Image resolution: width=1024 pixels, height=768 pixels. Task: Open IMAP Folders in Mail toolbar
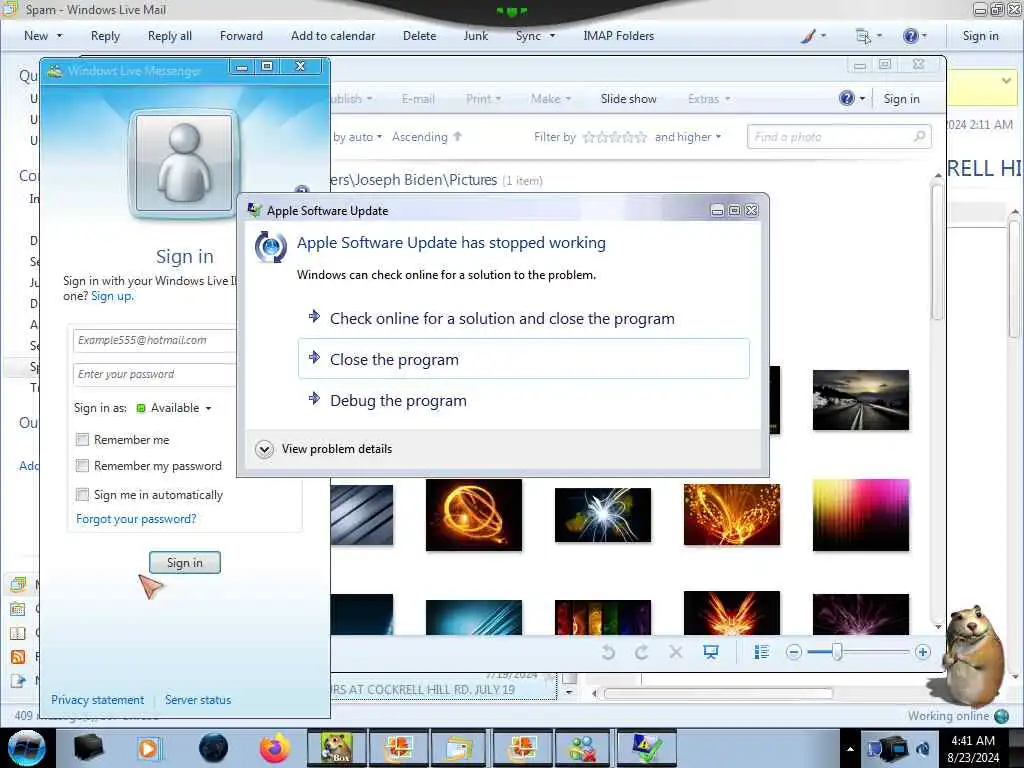pyautogui.click(x=618, y=36)
